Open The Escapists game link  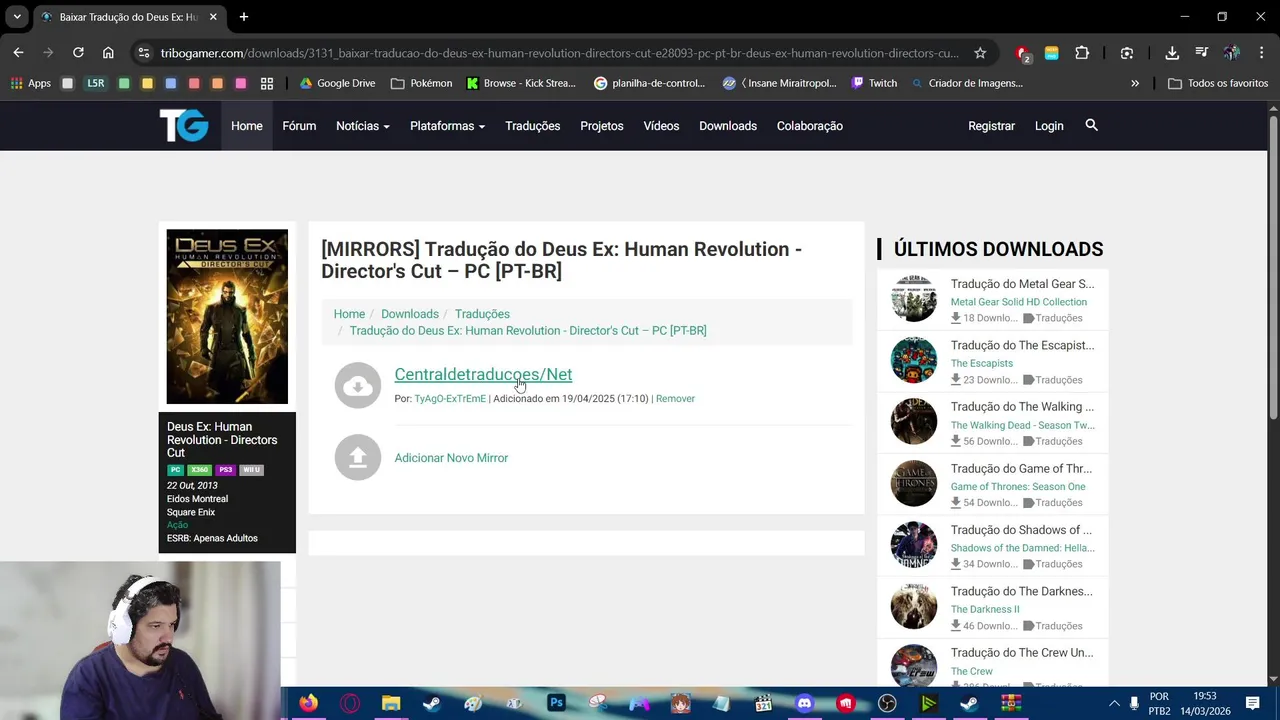point(982,363)
